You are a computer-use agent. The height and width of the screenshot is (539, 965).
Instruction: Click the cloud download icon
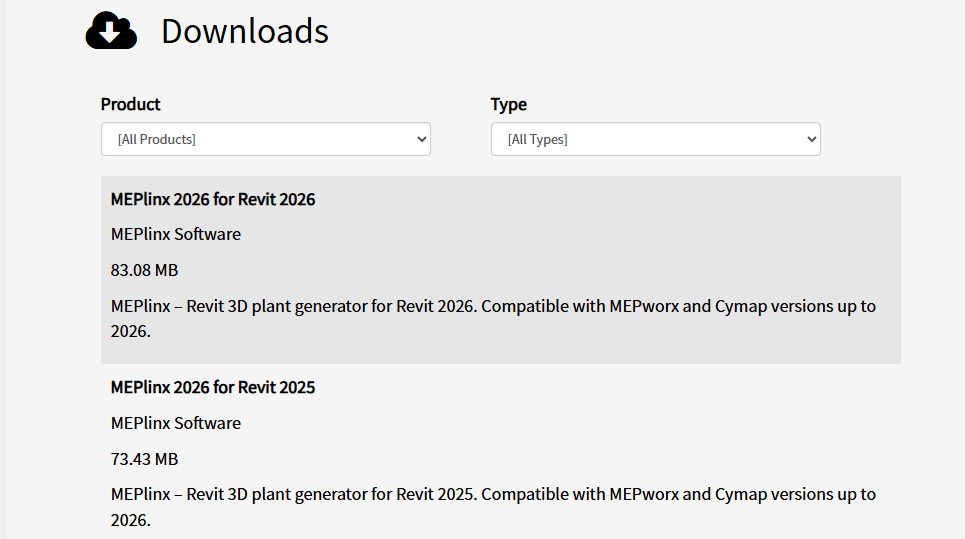click(x=111, y=30)
